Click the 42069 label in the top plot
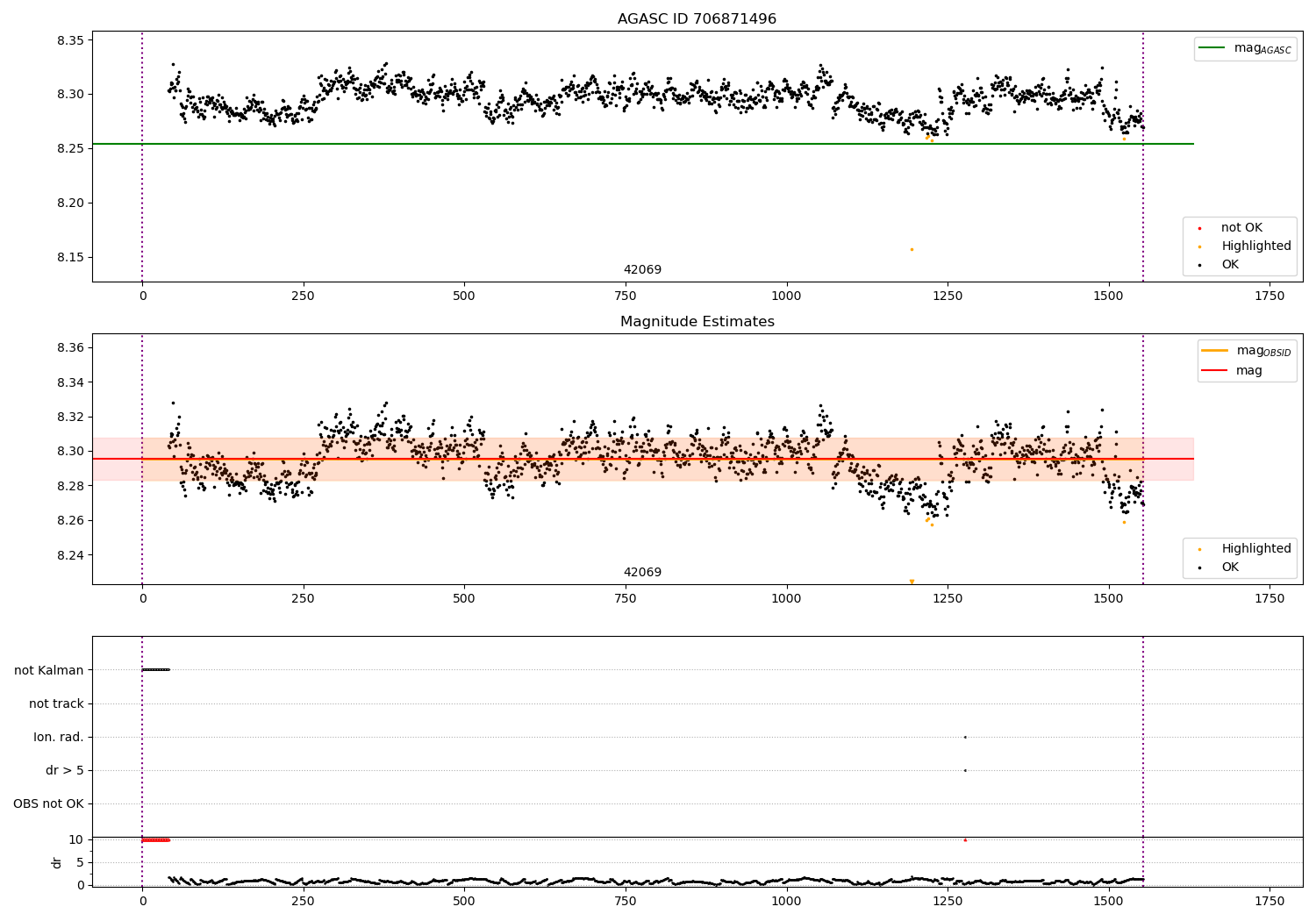The height and width of the screenshot is (921, 1316). [x=642, y=270]
